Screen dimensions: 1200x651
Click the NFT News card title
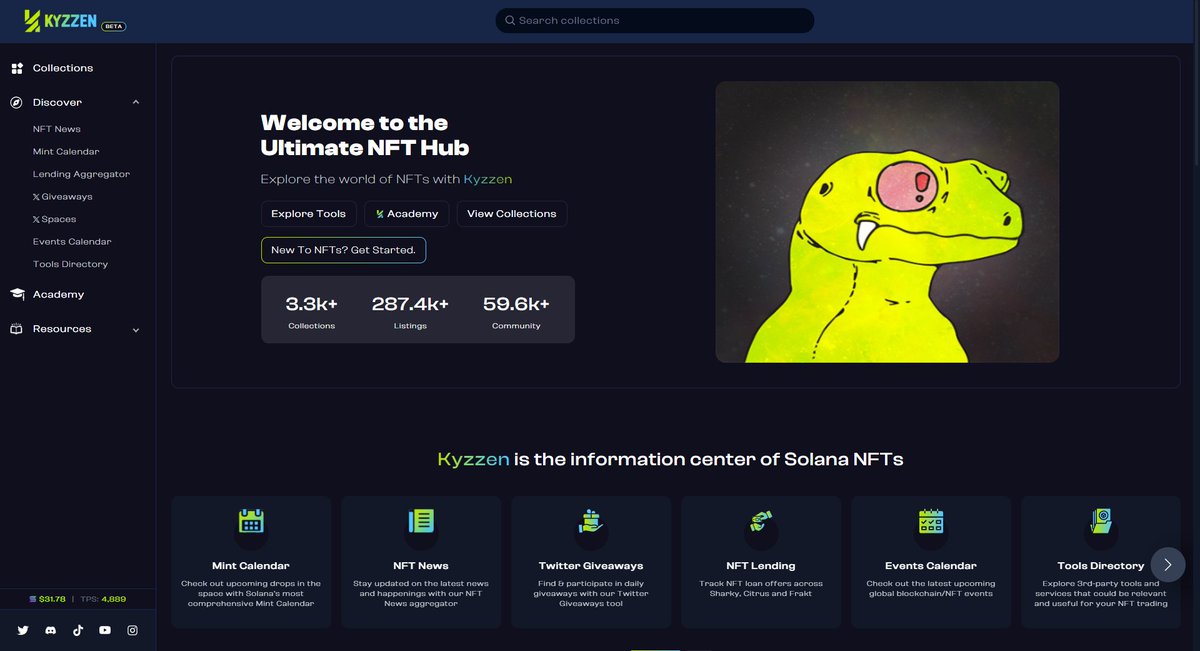point(421,566)
